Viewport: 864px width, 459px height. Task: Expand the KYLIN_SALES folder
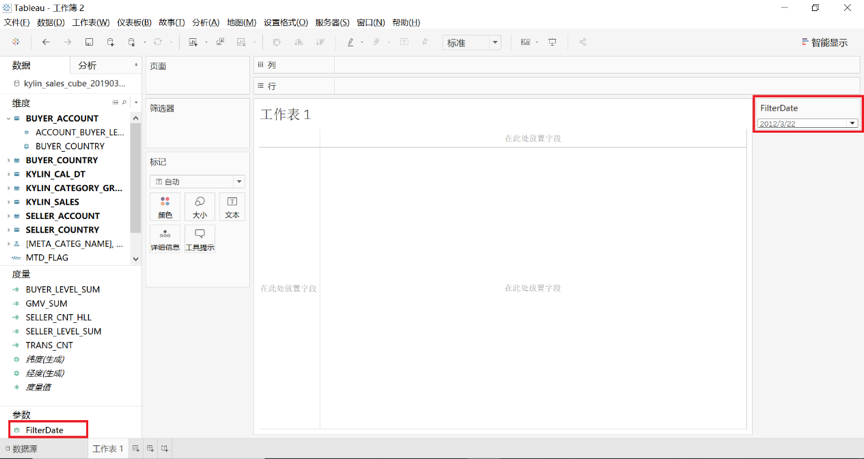(9, 202)
